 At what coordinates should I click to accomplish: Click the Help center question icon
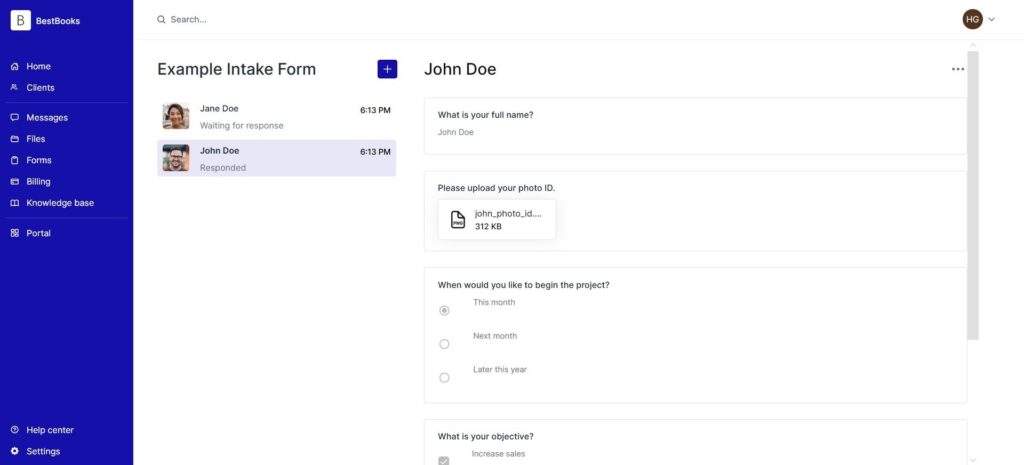[x=14, y=430]
